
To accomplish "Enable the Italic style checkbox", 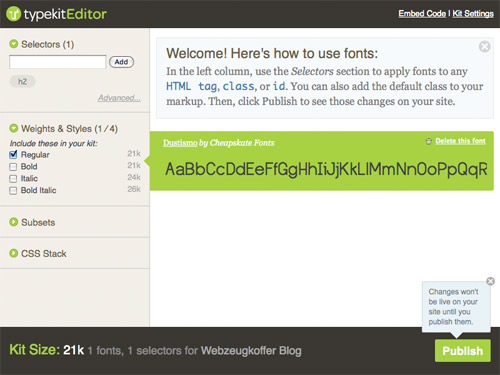I will coord(13,179).
